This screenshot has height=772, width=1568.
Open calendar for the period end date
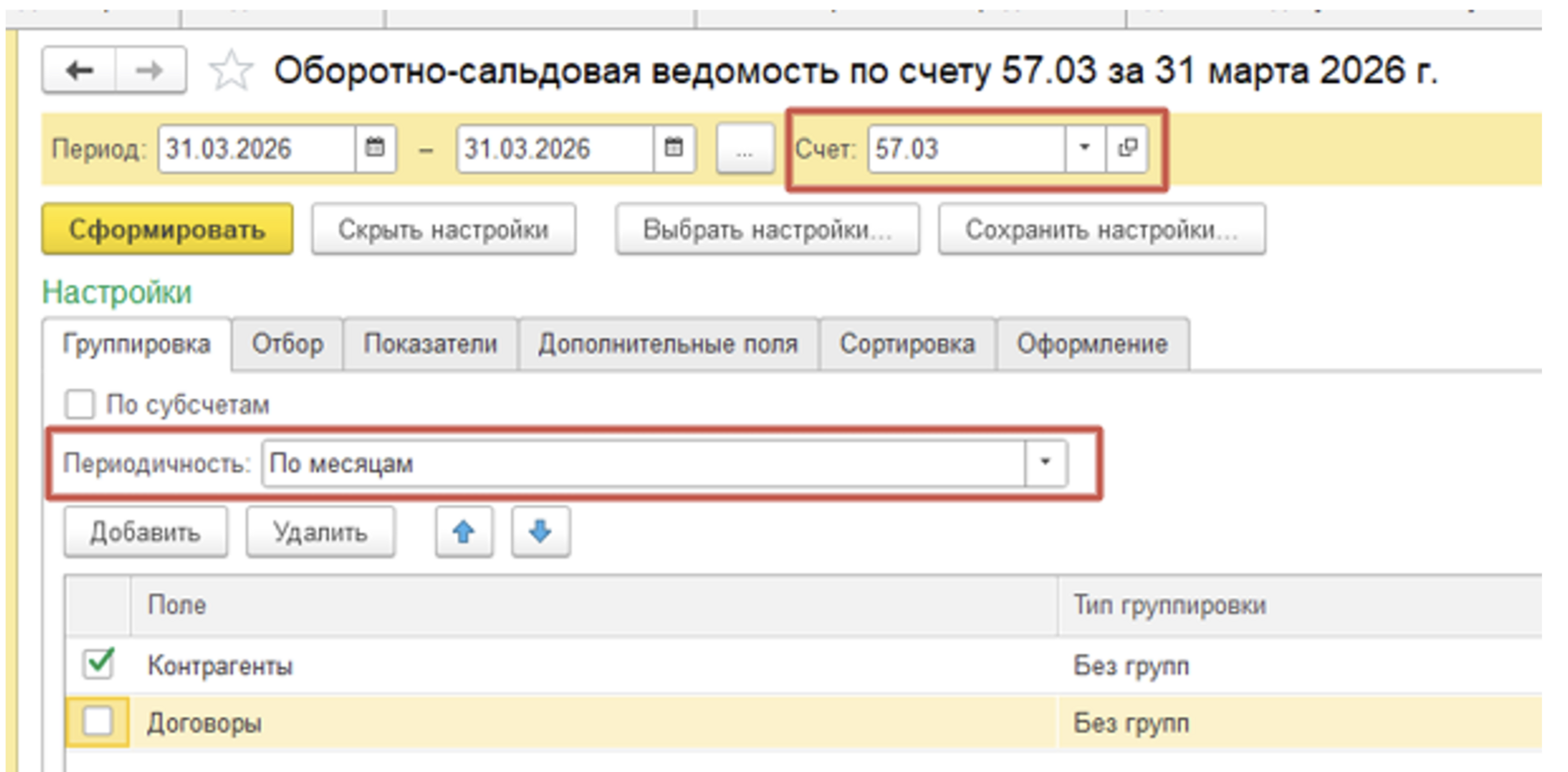tap(674, 148)
